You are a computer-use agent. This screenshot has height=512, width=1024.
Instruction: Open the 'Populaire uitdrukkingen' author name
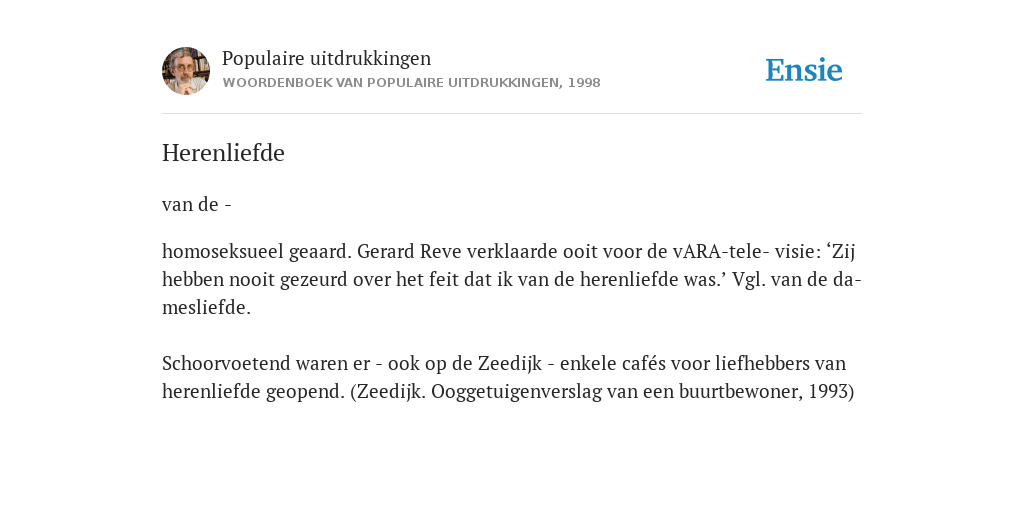pos(327,58)
